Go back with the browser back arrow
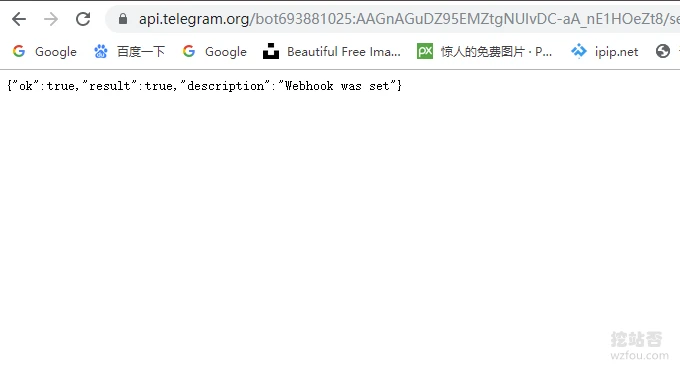The width and height of the screenshot is (680, 366). (x=19, y=19)
